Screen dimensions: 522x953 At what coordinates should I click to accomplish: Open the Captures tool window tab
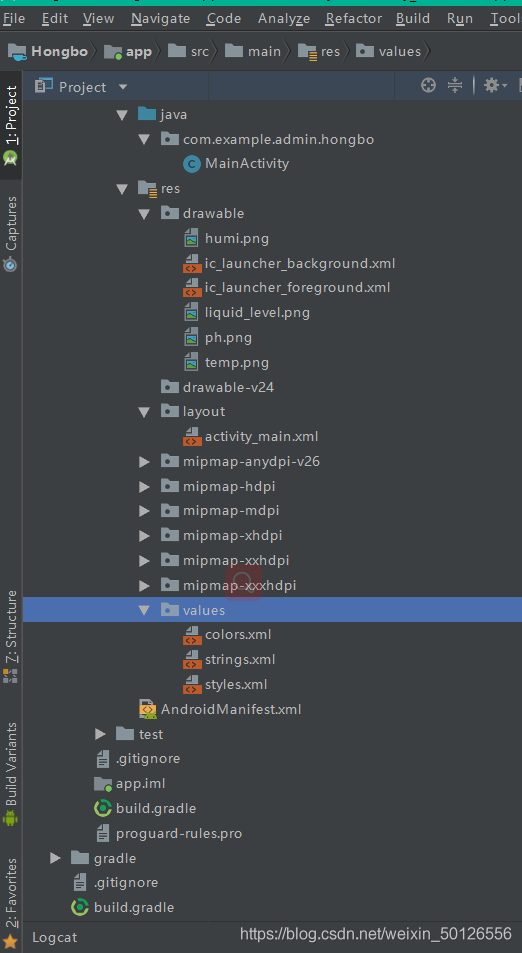11,233
